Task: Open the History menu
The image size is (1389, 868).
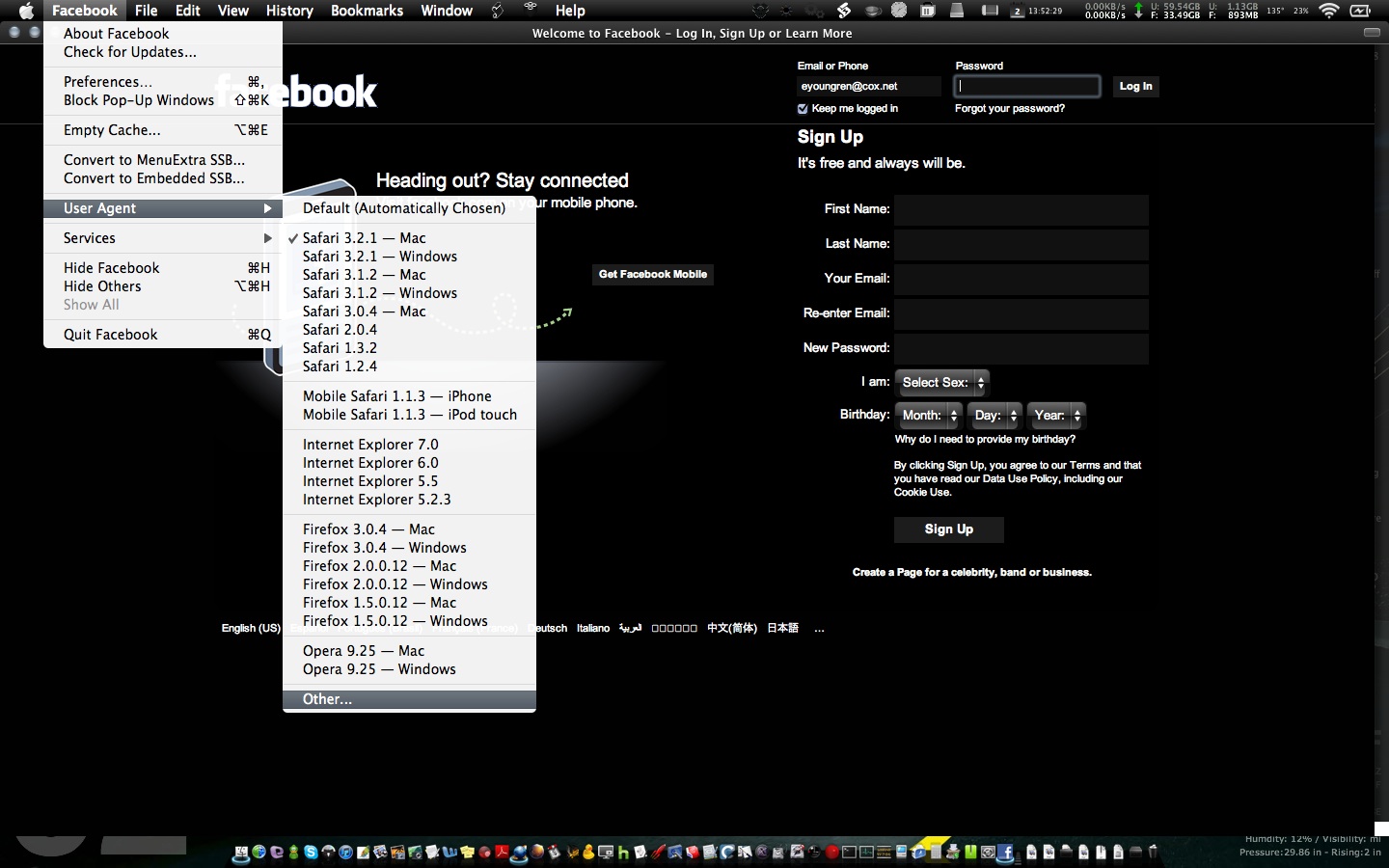Action: 289,11
